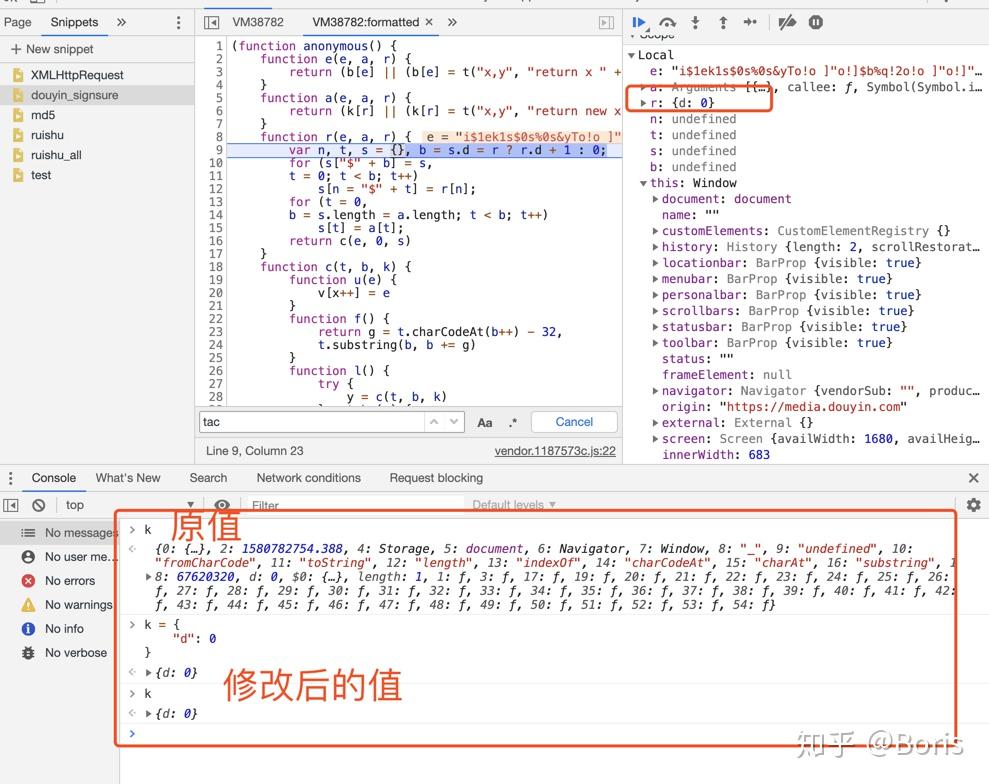This screenshot has width=989, height=784.
Task: Create a live expression using the eye icon
Action: coord(222,505)
